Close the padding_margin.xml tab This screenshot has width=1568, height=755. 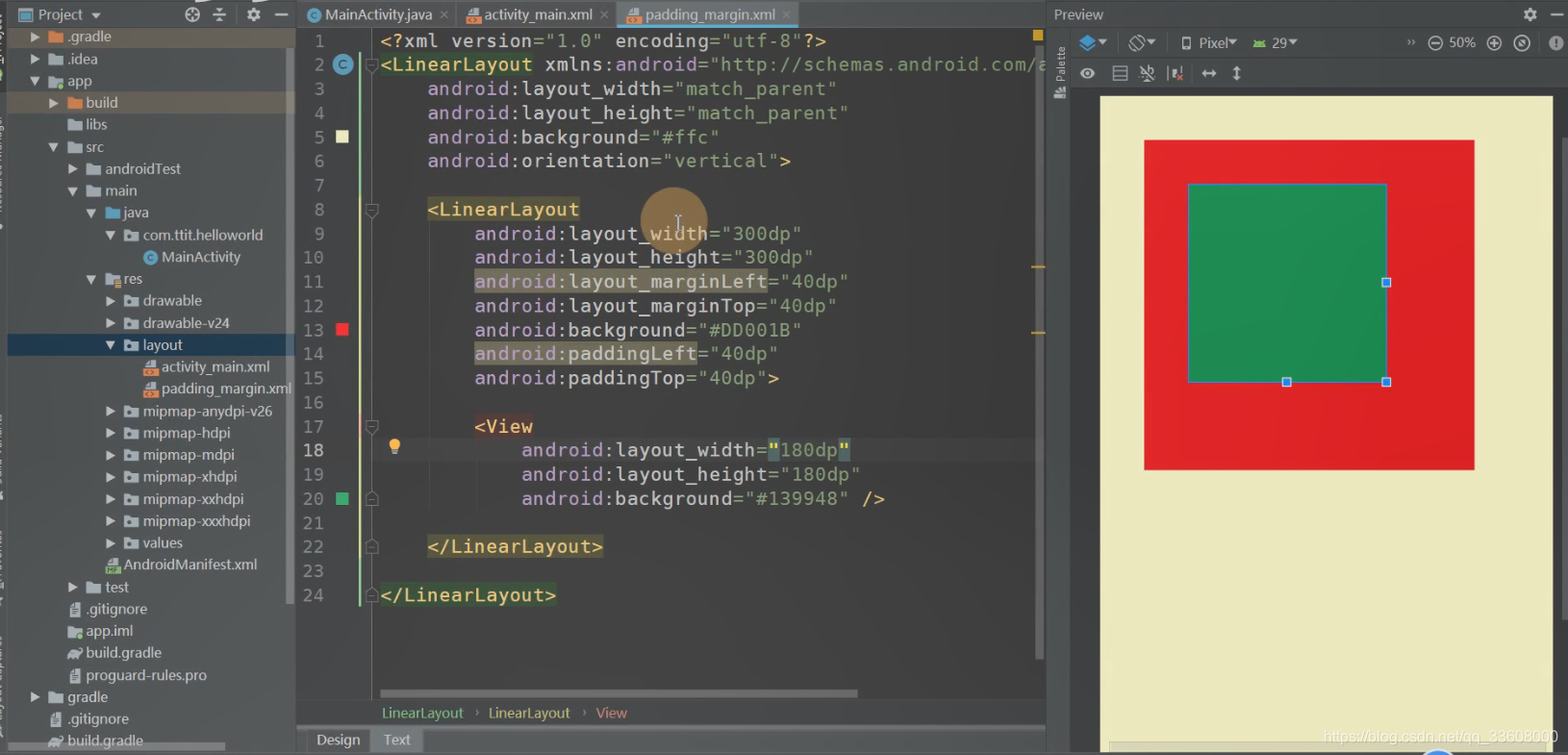(787, 14)
